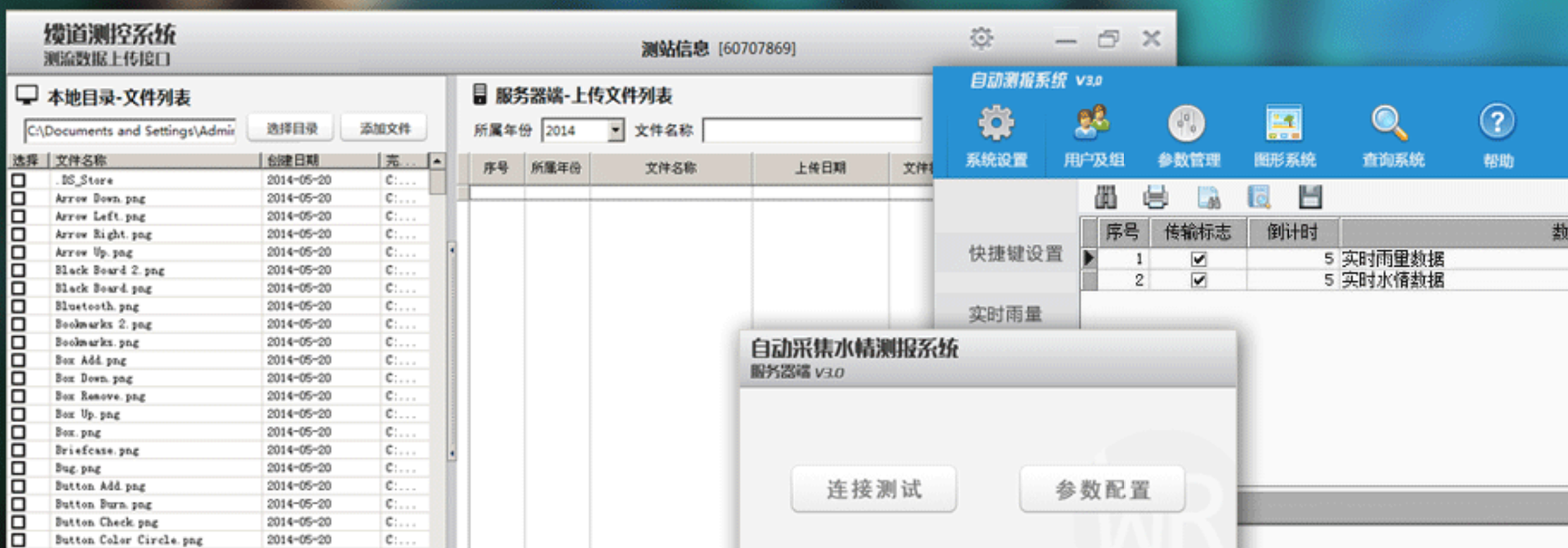Uncheck 传输标志 for 实时雨量数据 row
The width and height of the screenshot is (1568, 548).
[x=1198, y=259]
